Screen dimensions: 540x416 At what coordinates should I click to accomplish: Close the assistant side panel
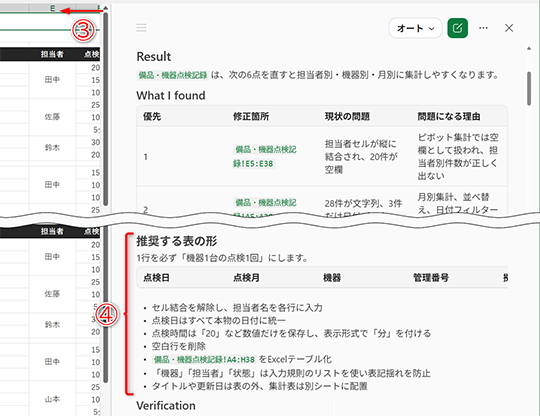tap(509, 28)
